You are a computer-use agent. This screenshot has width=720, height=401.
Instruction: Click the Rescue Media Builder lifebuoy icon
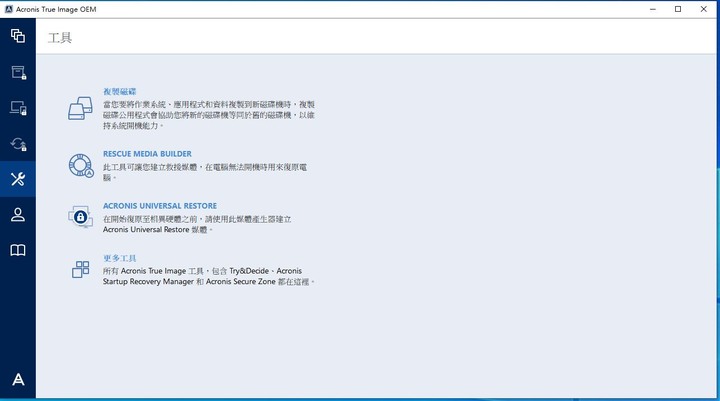[81, 165]
